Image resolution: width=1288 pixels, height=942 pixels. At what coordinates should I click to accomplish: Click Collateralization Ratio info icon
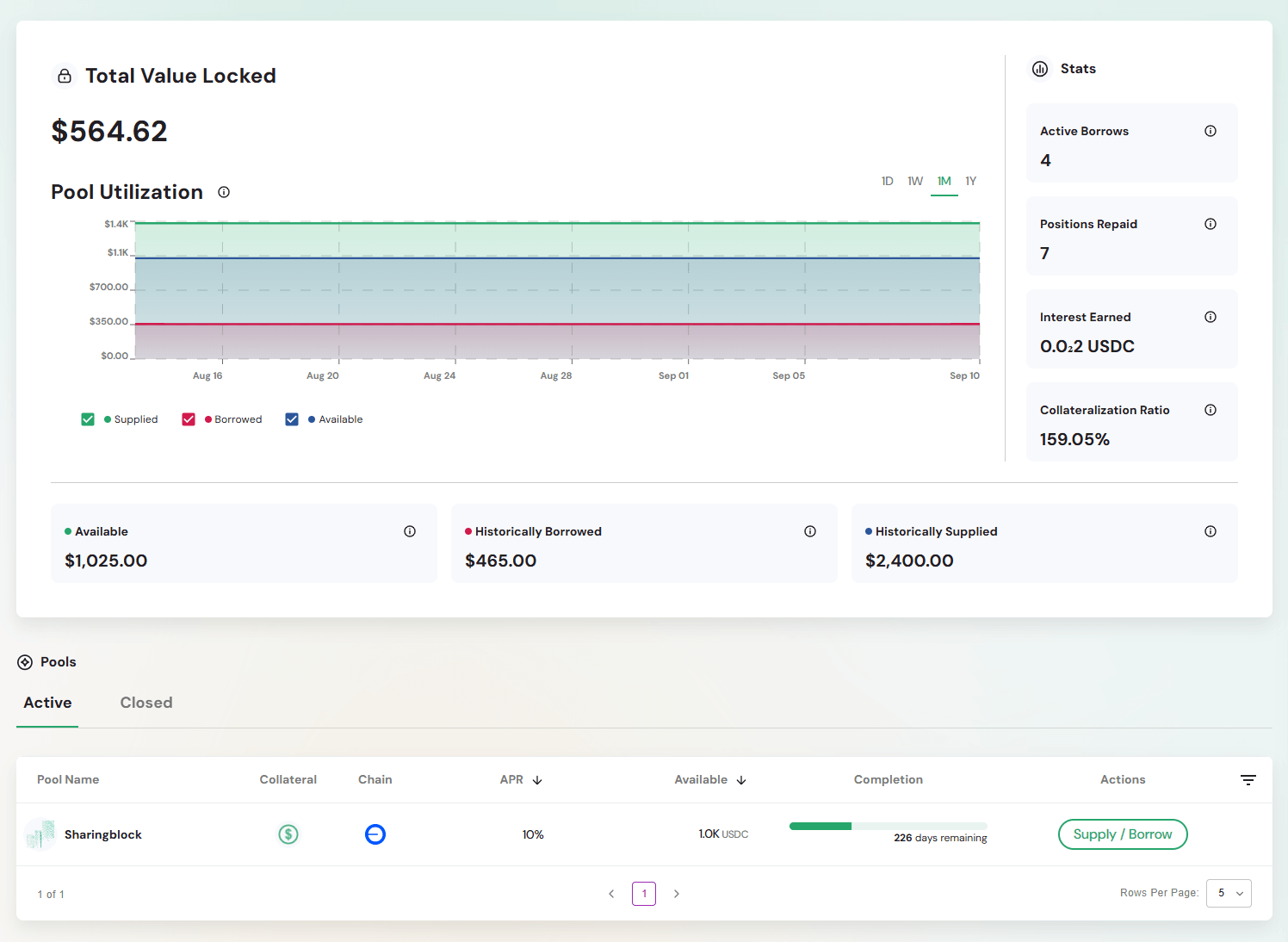(x=1211, y=410)
